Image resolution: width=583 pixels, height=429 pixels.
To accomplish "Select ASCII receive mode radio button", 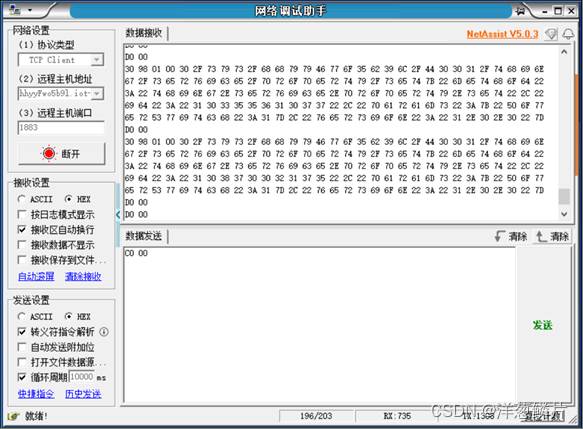I will (x=22, y=199).
